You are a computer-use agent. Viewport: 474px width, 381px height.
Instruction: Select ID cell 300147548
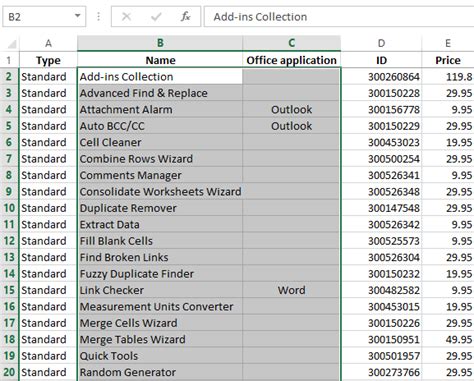coord(381,208)
